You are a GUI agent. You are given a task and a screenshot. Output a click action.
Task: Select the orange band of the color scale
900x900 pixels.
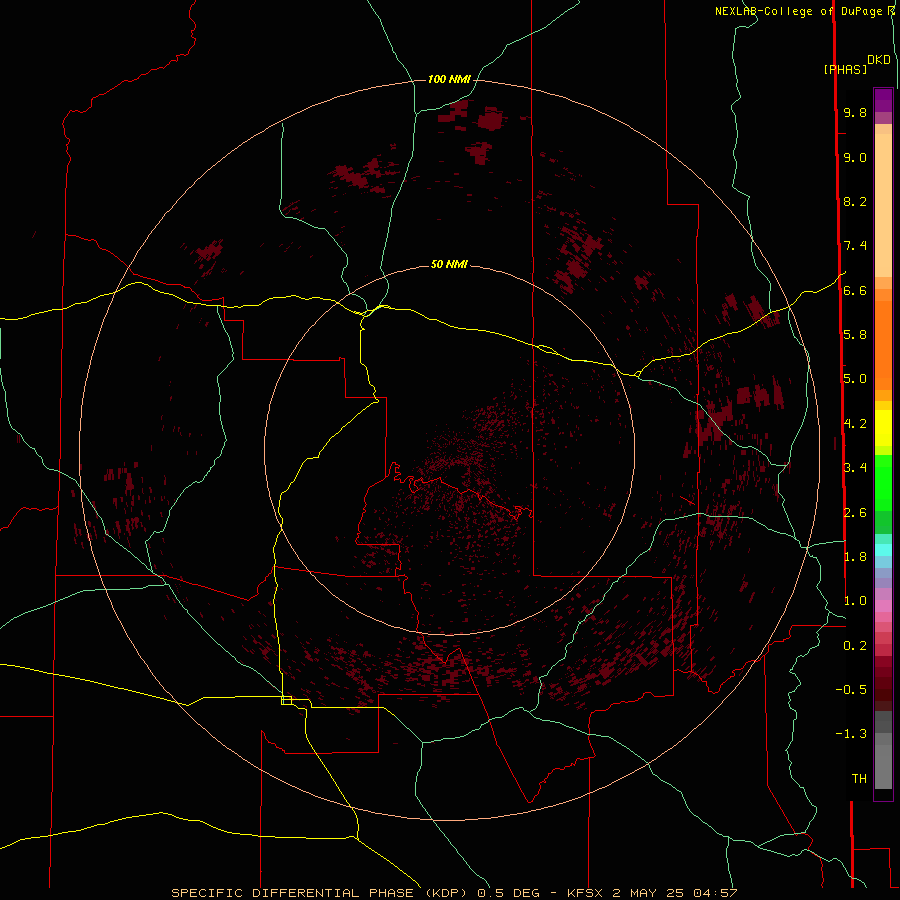click(883, 344)
